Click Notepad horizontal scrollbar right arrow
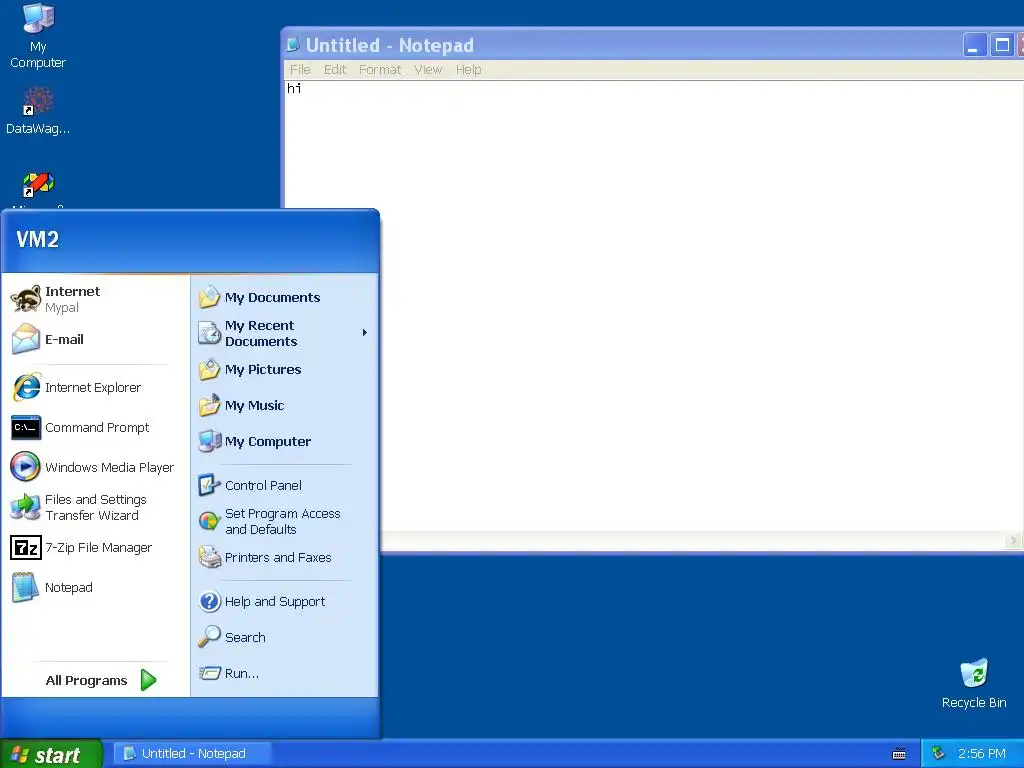Screen dimensions: 1024x768 coord(1013,541)
